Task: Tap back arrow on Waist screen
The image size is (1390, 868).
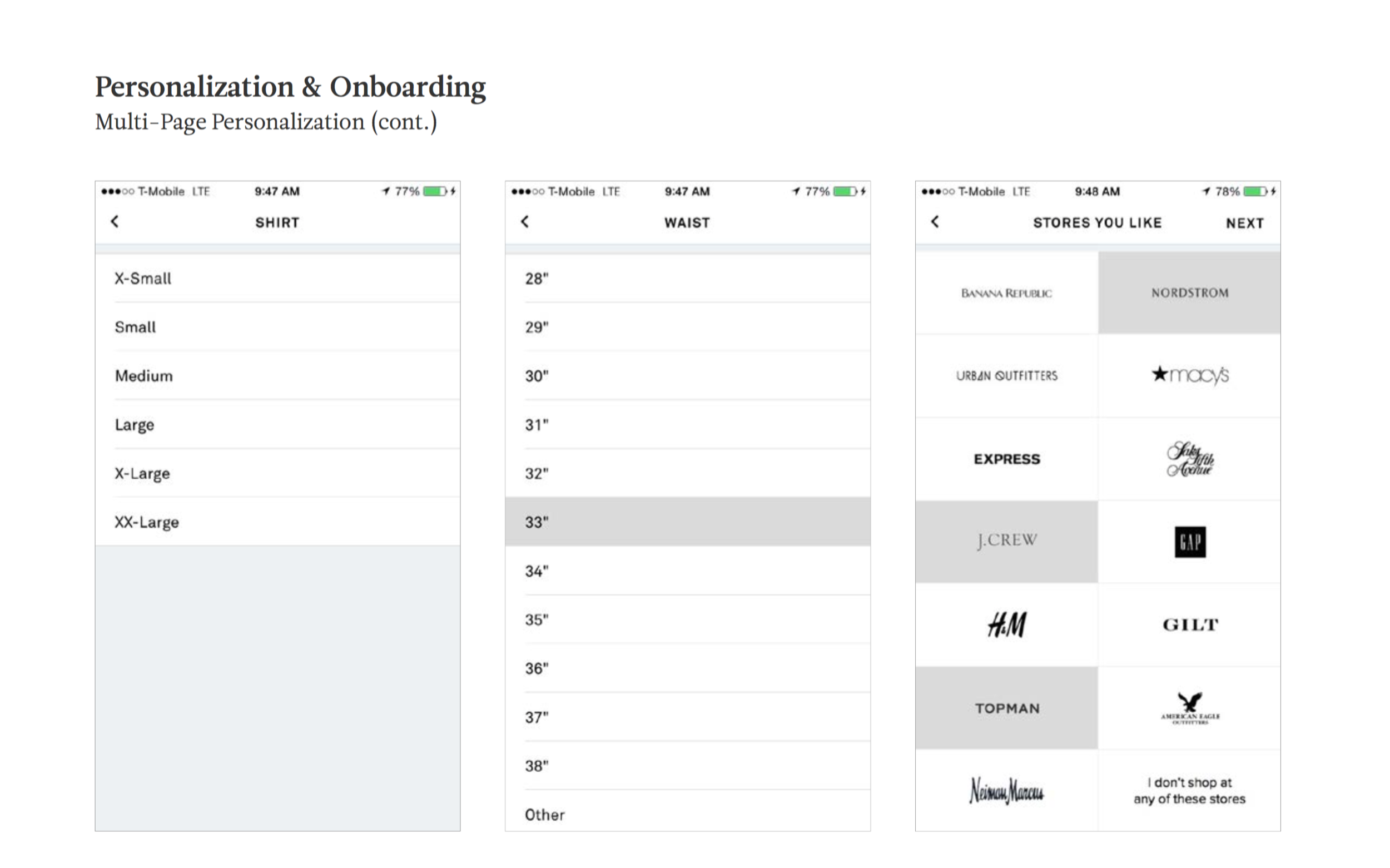Action: coord(524,222)
